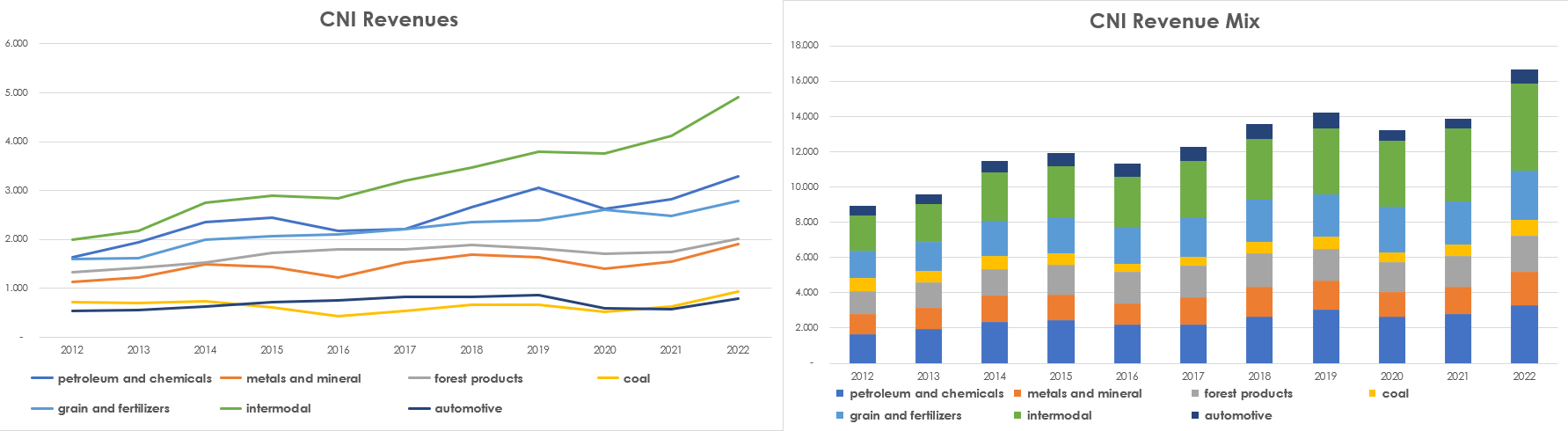Click the yellow coal legend square in Revenue Mix chart

(x=1372, y=393)
